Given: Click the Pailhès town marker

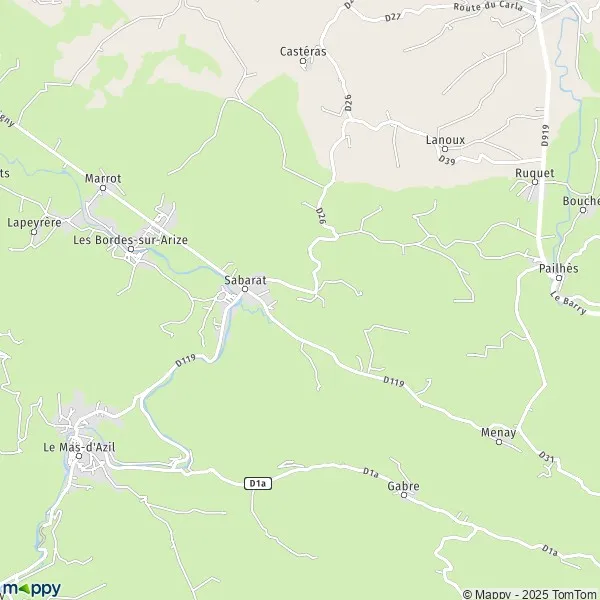Looking at the screenshot, I should (559, 278).
